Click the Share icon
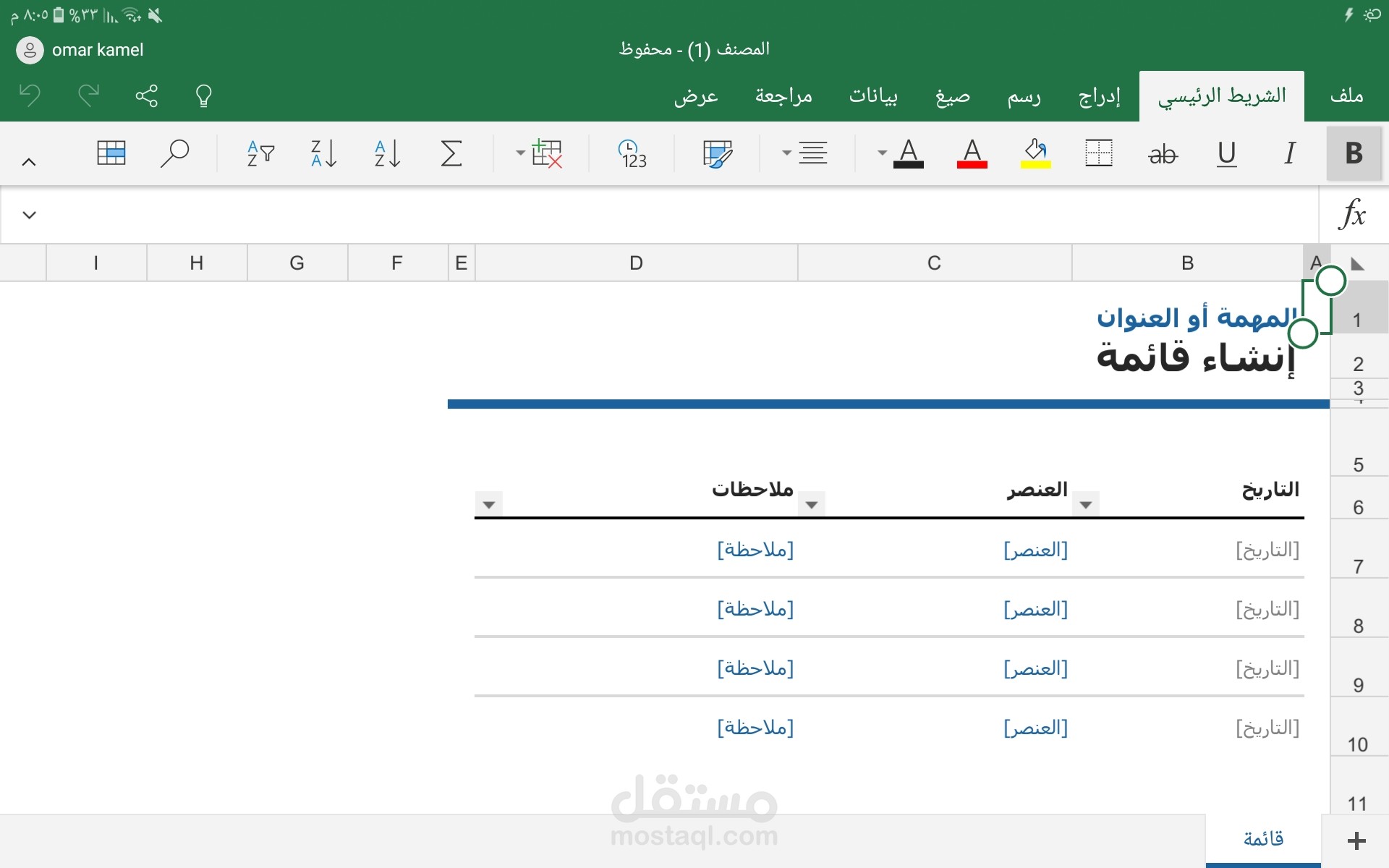Screen dimensions: 1389x868 [146, 95]
